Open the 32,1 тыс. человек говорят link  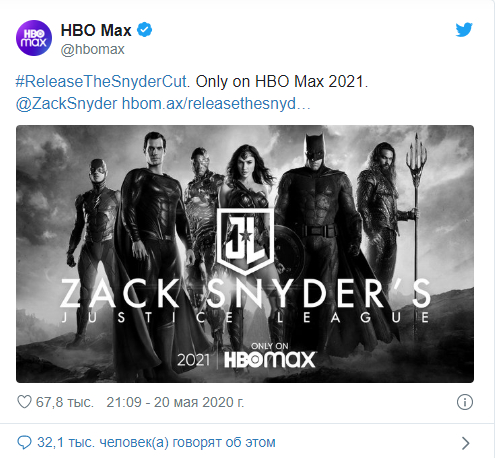pyautogui.click(x=156, y=443)
